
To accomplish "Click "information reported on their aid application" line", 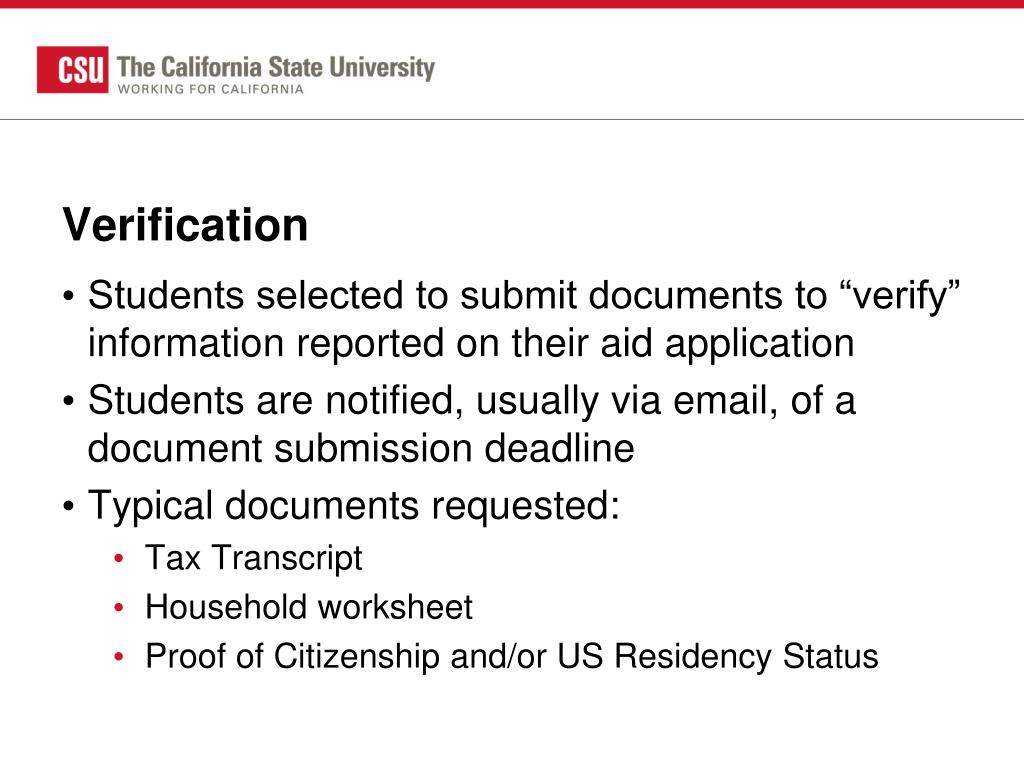I will pos(471,343).
